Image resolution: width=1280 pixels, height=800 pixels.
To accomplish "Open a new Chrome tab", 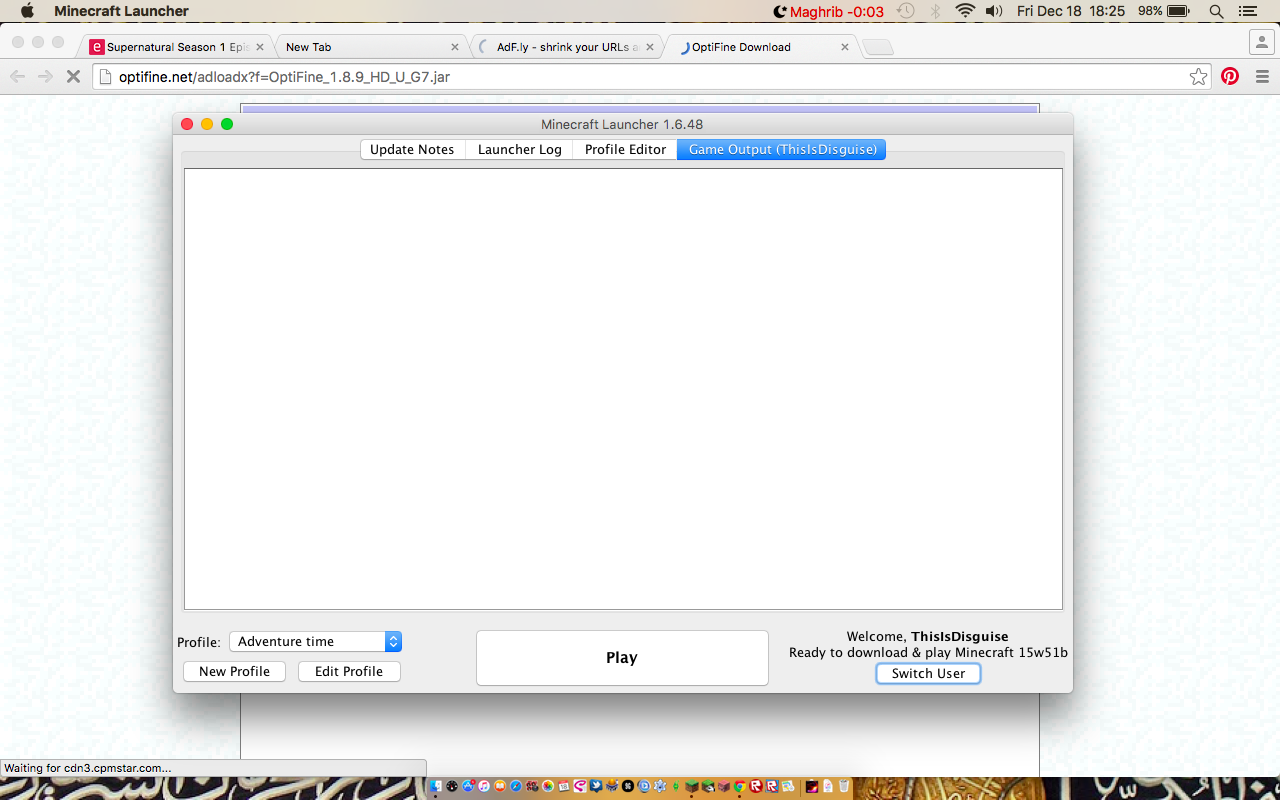I will [x=878, y=47].
